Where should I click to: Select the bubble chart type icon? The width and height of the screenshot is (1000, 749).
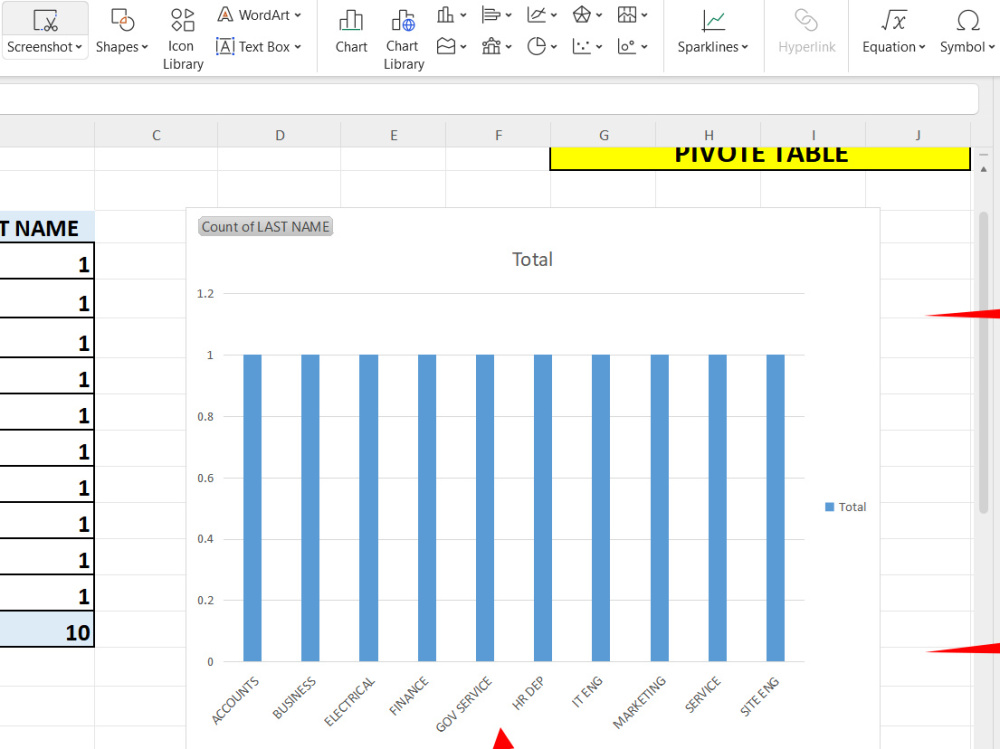pos(626,46)
